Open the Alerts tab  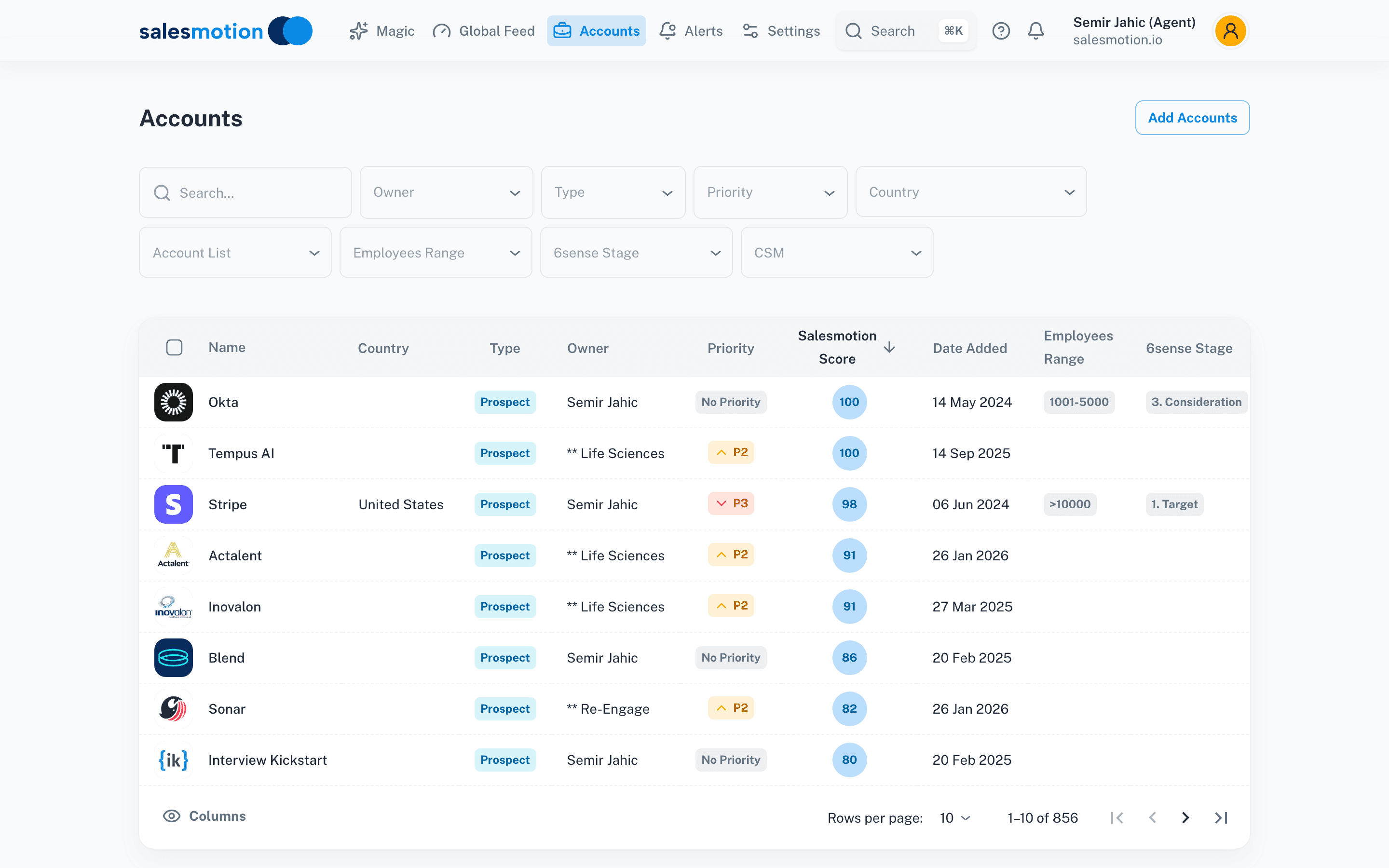691,31
